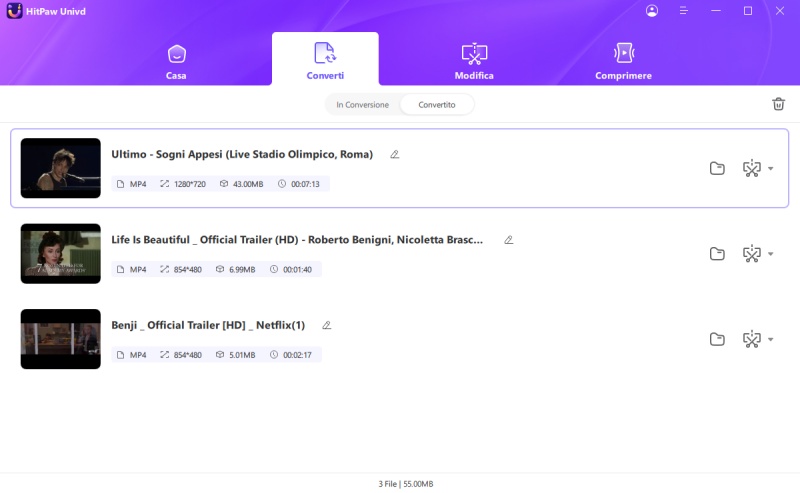This screenshot has height=493, width=800.
Task: Switch to the Comprimere tab
Action: 623,60
